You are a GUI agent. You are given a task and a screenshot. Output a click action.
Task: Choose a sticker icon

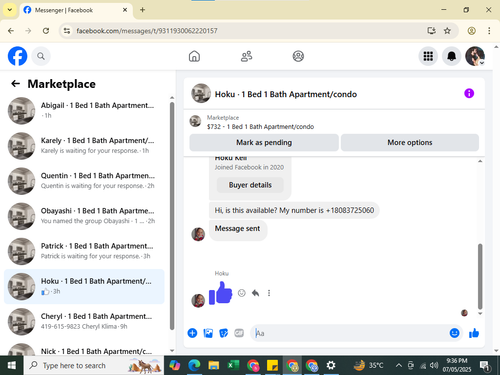click(x=223, y=333)
